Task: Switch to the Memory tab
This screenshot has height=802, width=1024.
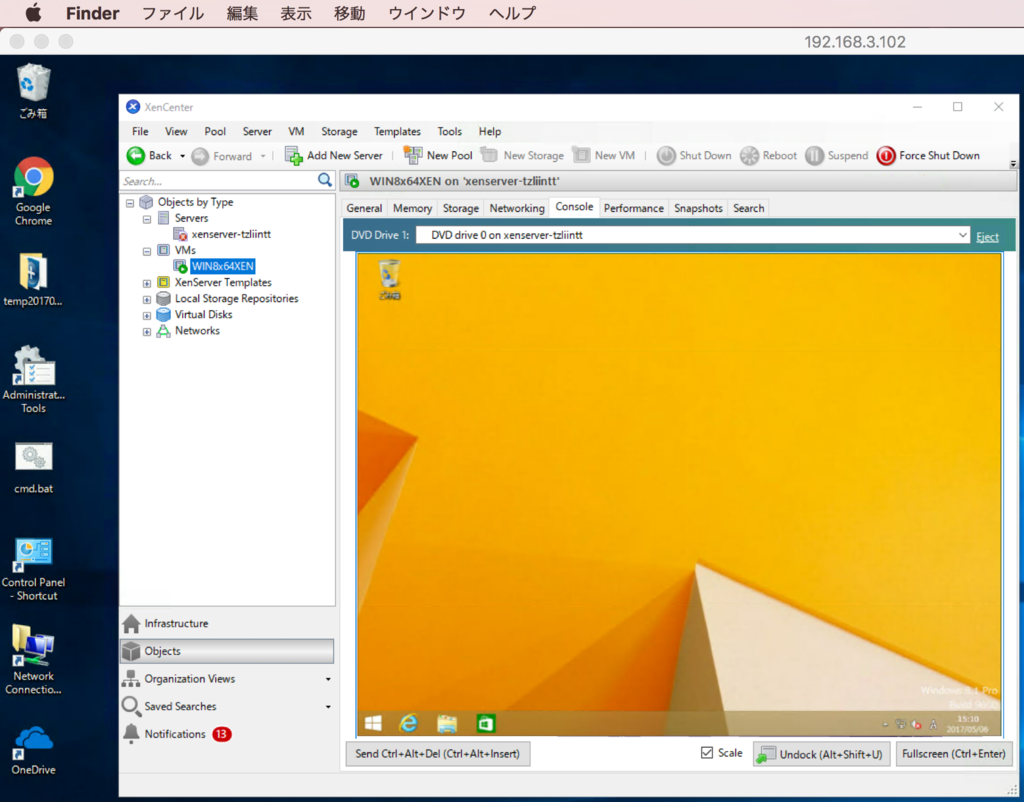Action: (412, 208)
